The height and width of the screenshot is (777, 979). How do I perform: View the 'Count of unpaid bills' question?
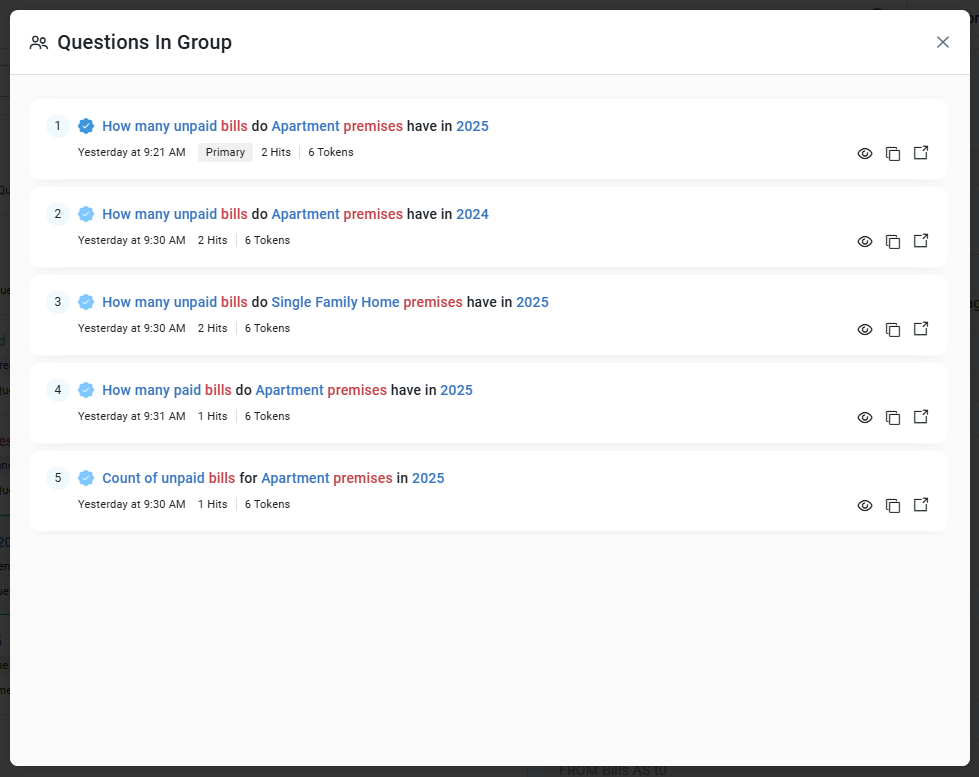(x=865, y=506)
